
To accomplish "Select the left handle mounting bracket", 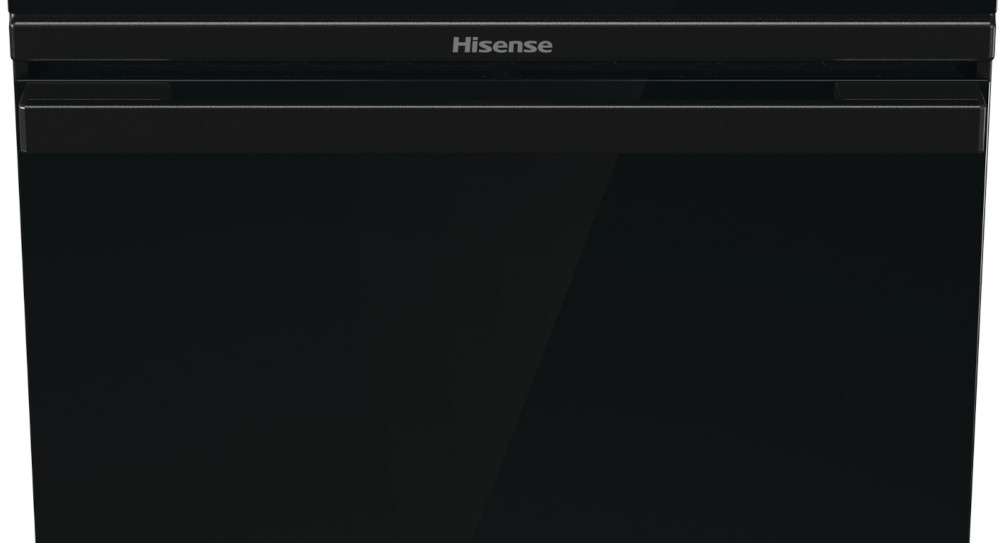I will click(x=95, y=90).
